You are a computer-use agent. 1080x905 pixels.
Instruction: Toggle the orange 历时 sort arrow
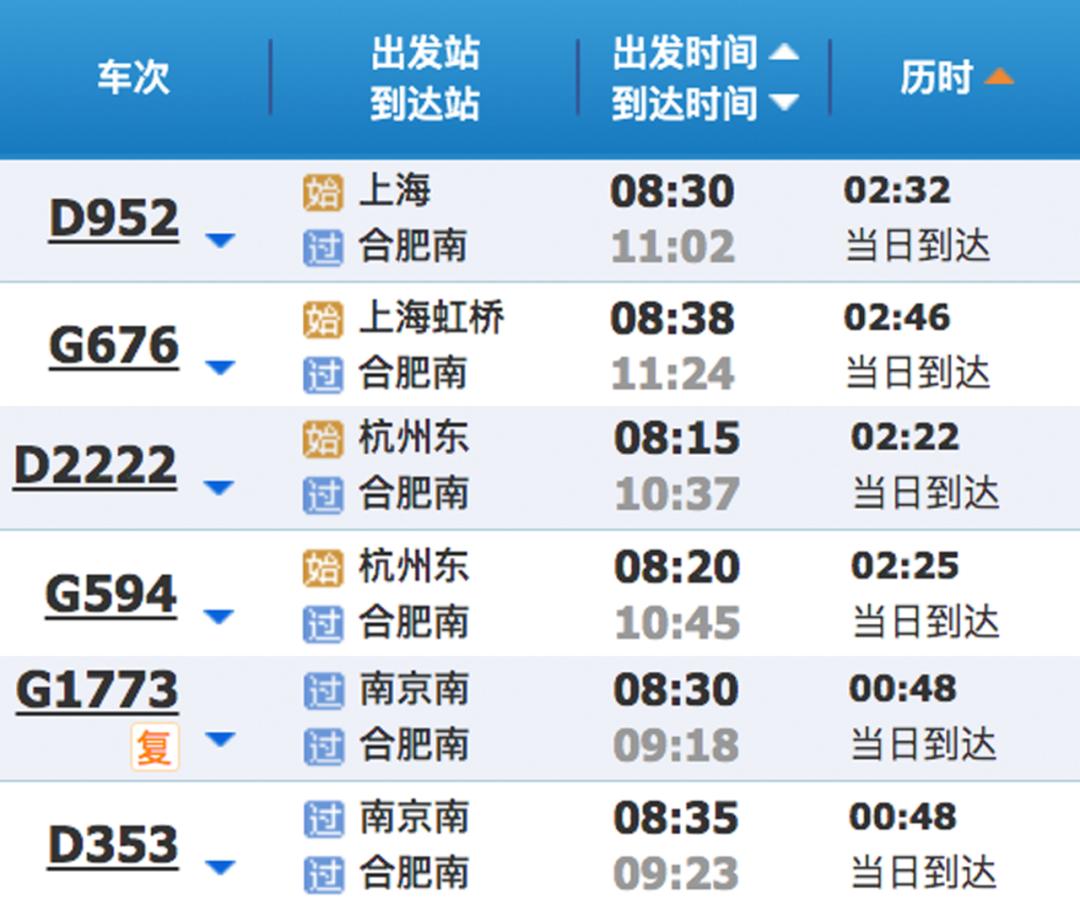pos(999,76)
